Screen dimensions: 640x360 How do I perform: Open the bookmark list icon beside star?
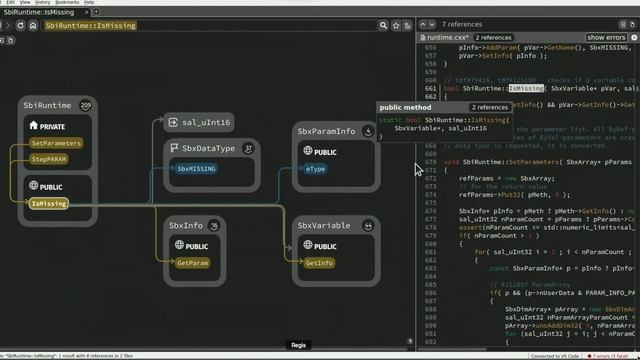pos(407,26)
